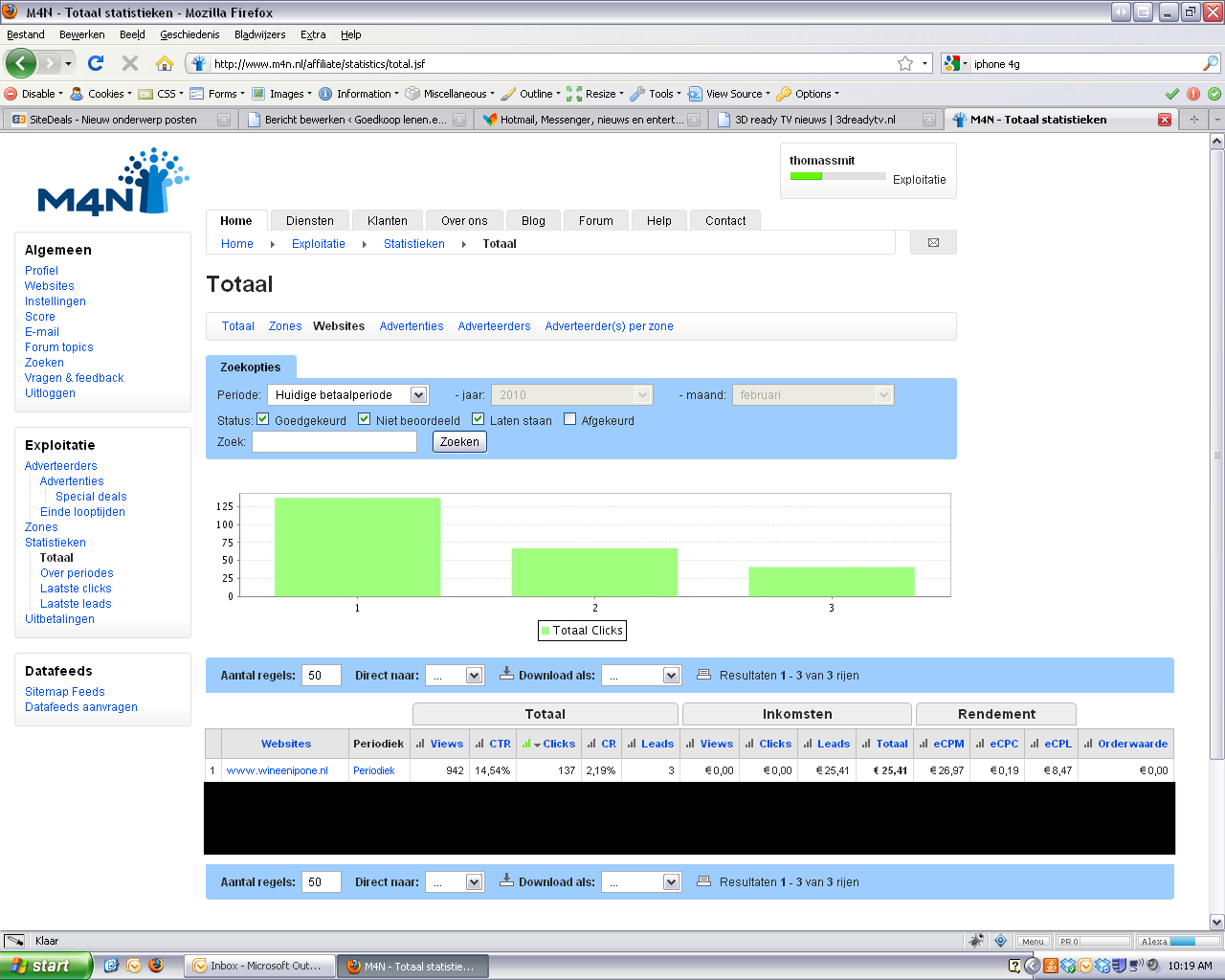Click Sitemap Feeds link
This screenshot has height=980, width=1225.
click(65, 692)
